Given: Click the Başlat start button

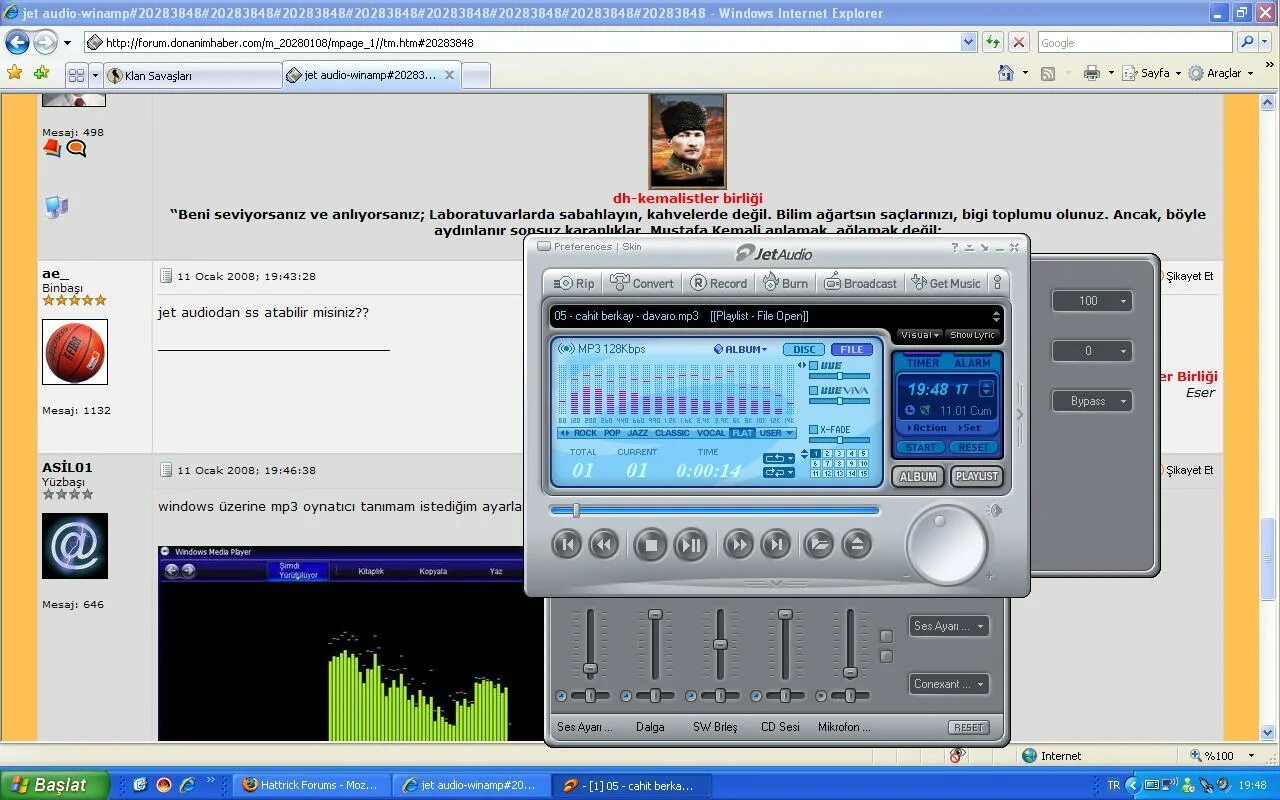Looking at the screenshot, I should [x=55, y=785].
